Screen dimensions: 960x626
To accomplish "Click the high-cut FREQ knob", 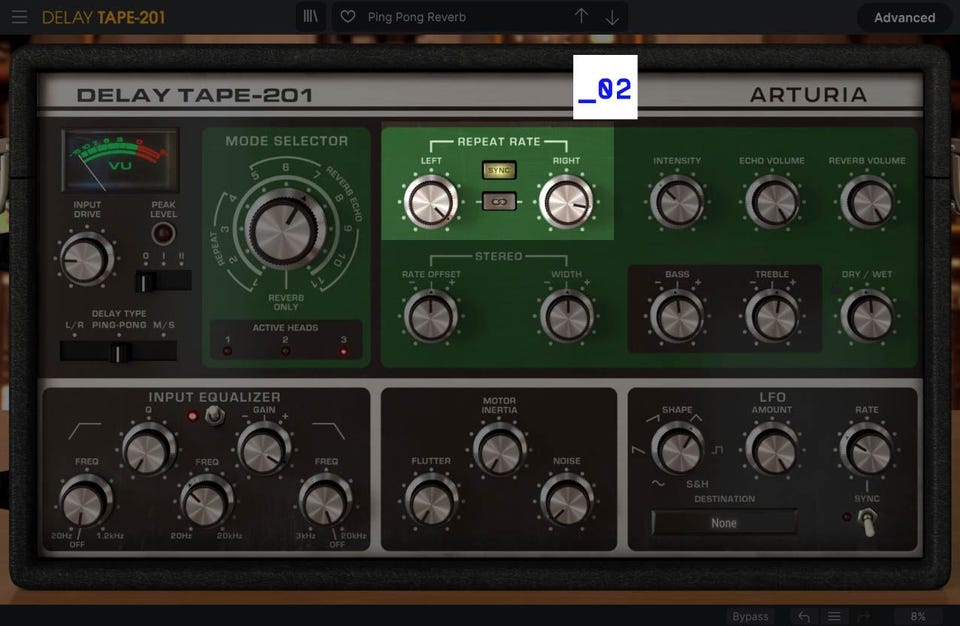I will (326, 501).
